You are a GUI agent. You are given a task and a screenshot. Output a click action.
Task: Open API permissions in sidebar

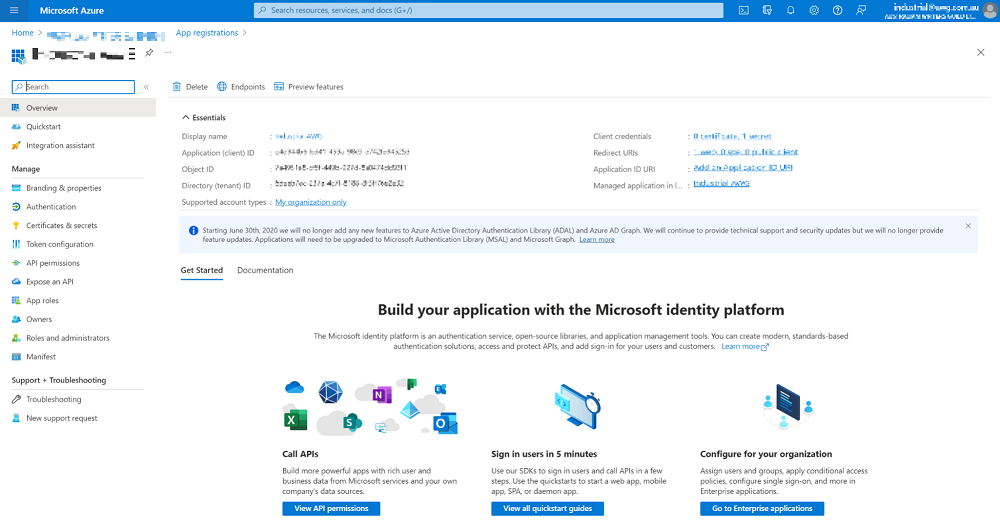pyautogui.click(x=52, y=263)
